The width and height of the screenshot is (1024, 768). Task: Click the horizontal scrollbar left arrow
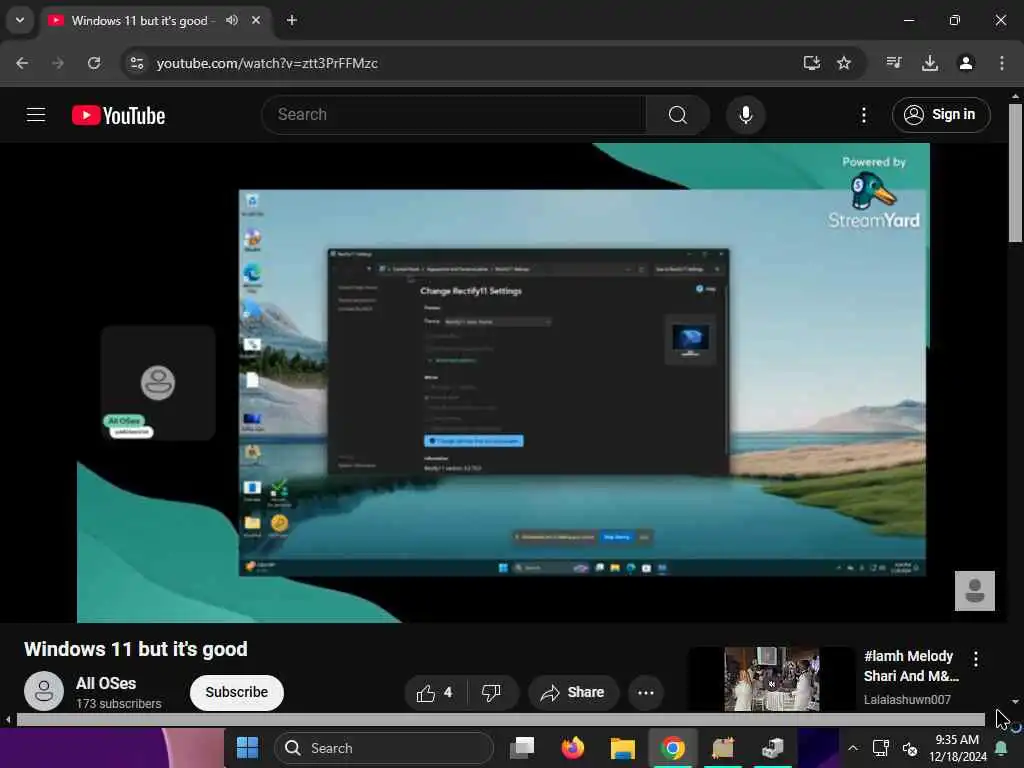click(x=7, y=720)
